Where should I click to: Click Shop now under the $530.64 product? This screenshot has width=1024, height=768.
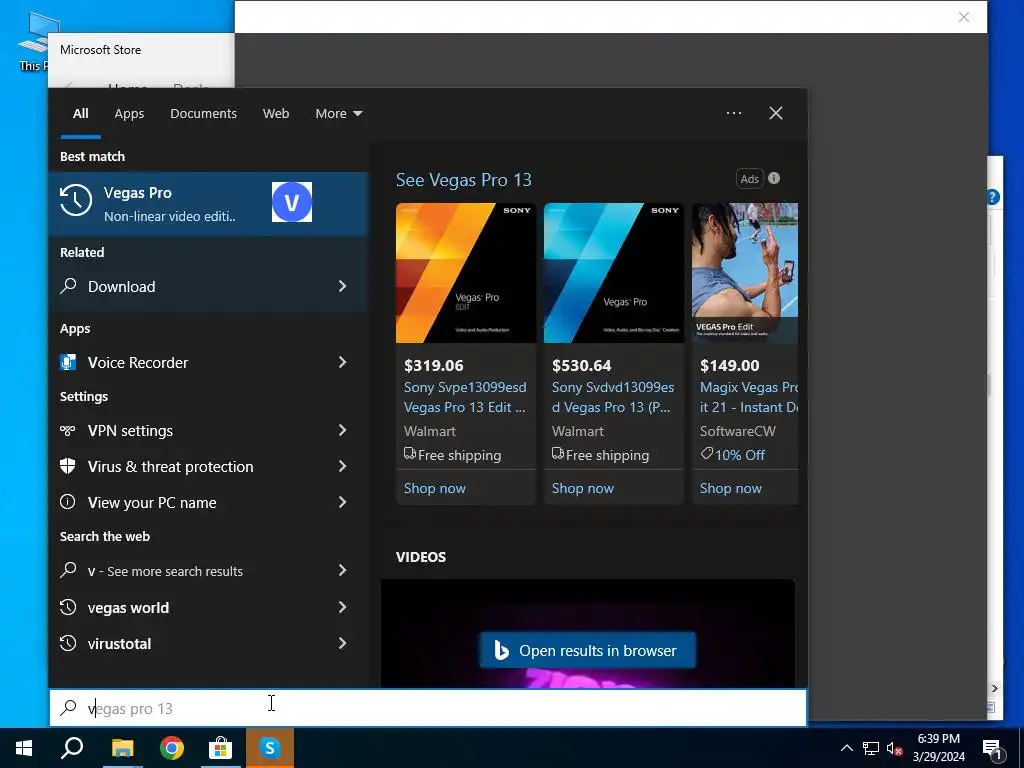coord(583,488)
